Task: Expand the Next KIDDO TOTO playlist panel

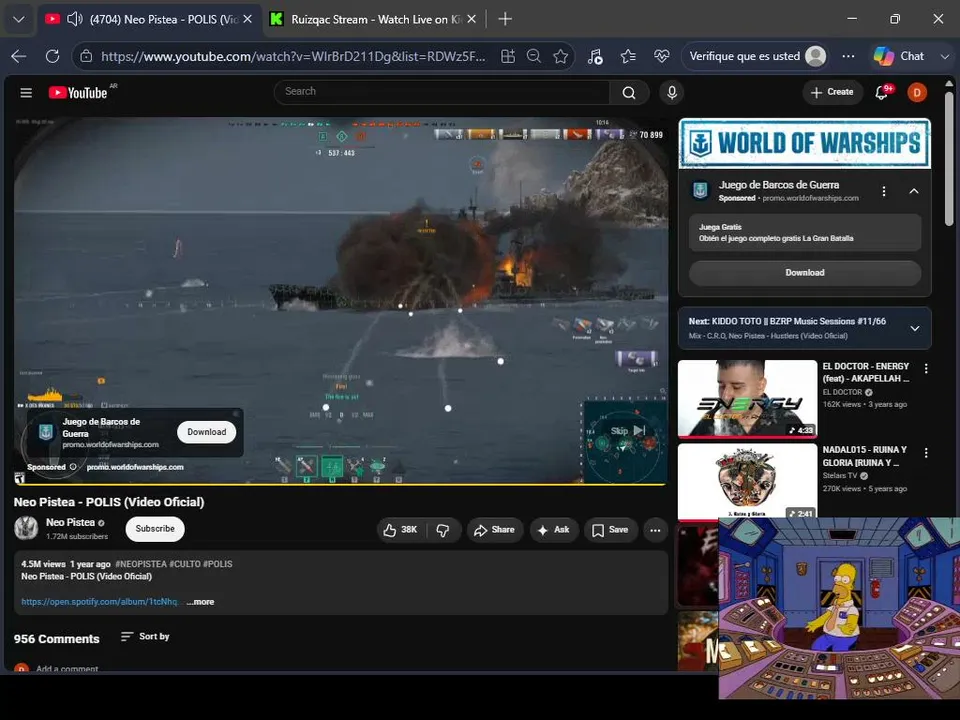Action: point(915,328)
